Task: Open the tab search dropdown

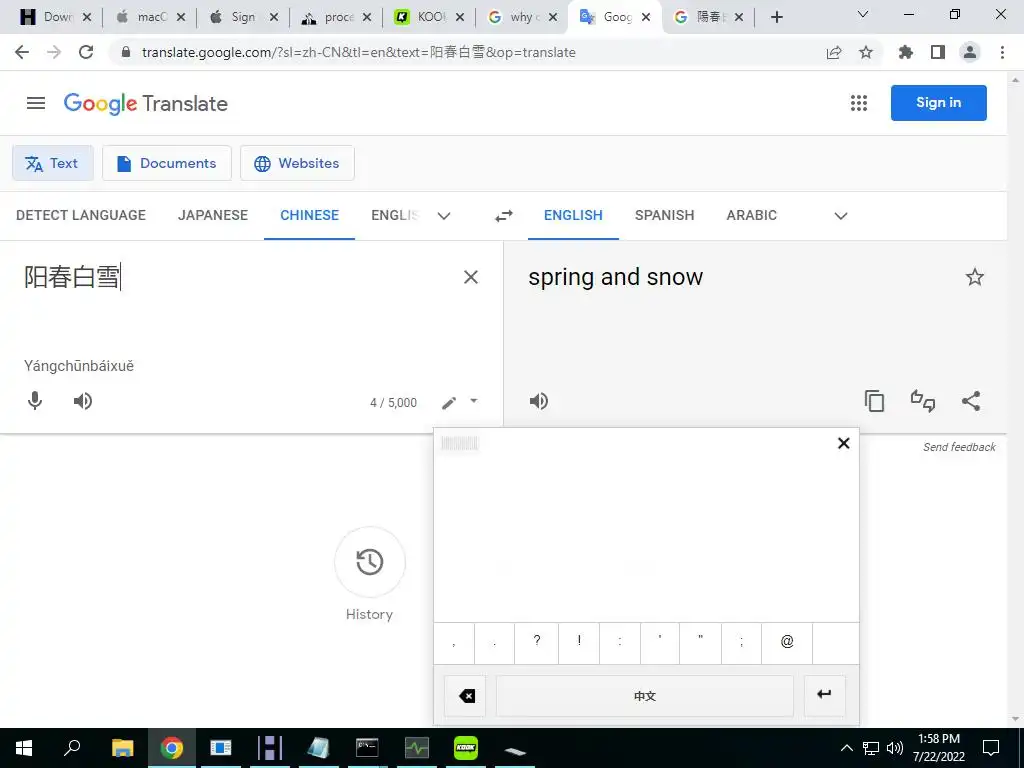Action: [863, 14]
